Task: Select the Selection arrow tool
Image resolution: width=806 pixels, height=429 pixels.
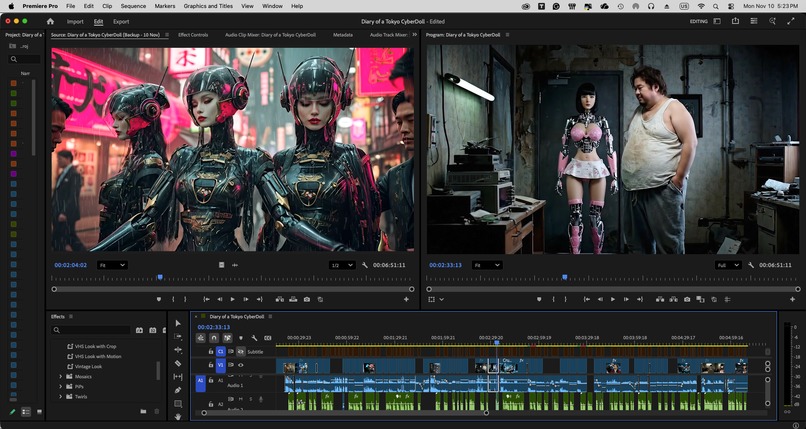Action: coord(178,323)
